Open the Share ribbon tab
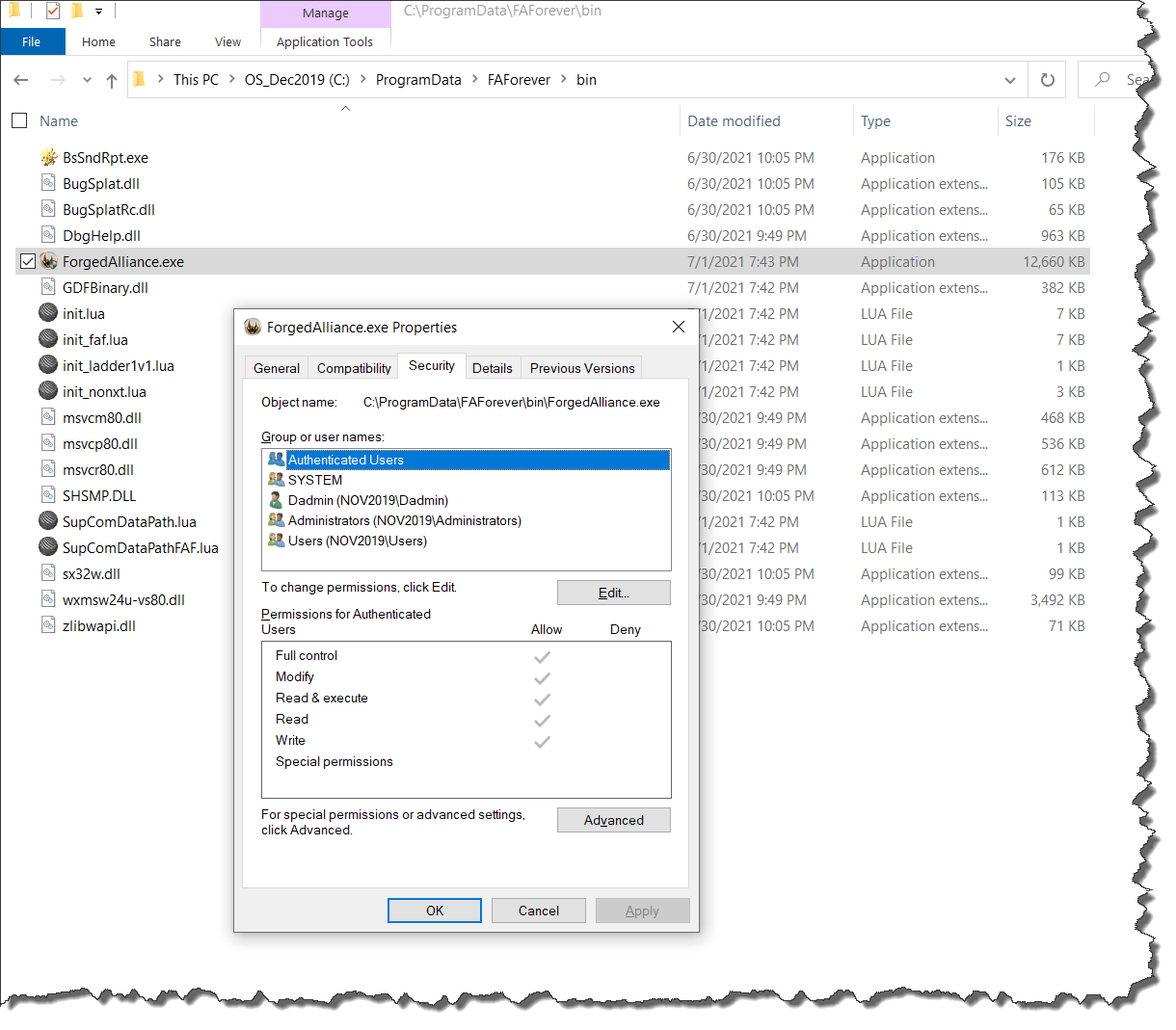The width and height of the screenshot is (1176, 1030). click(165, 41)
